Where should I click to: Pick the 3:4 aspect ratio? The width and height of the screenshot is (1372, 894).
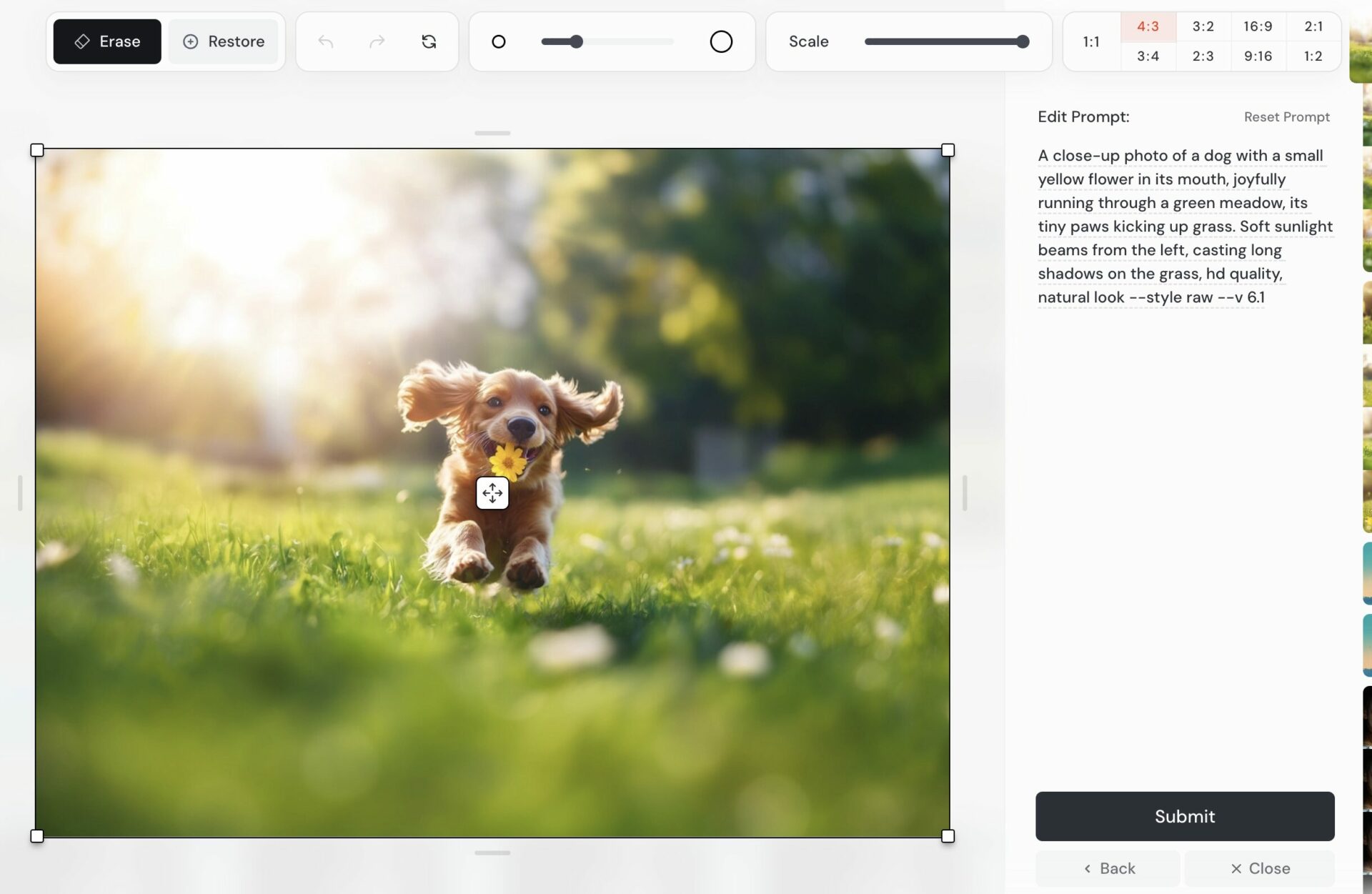[1148, 56]
